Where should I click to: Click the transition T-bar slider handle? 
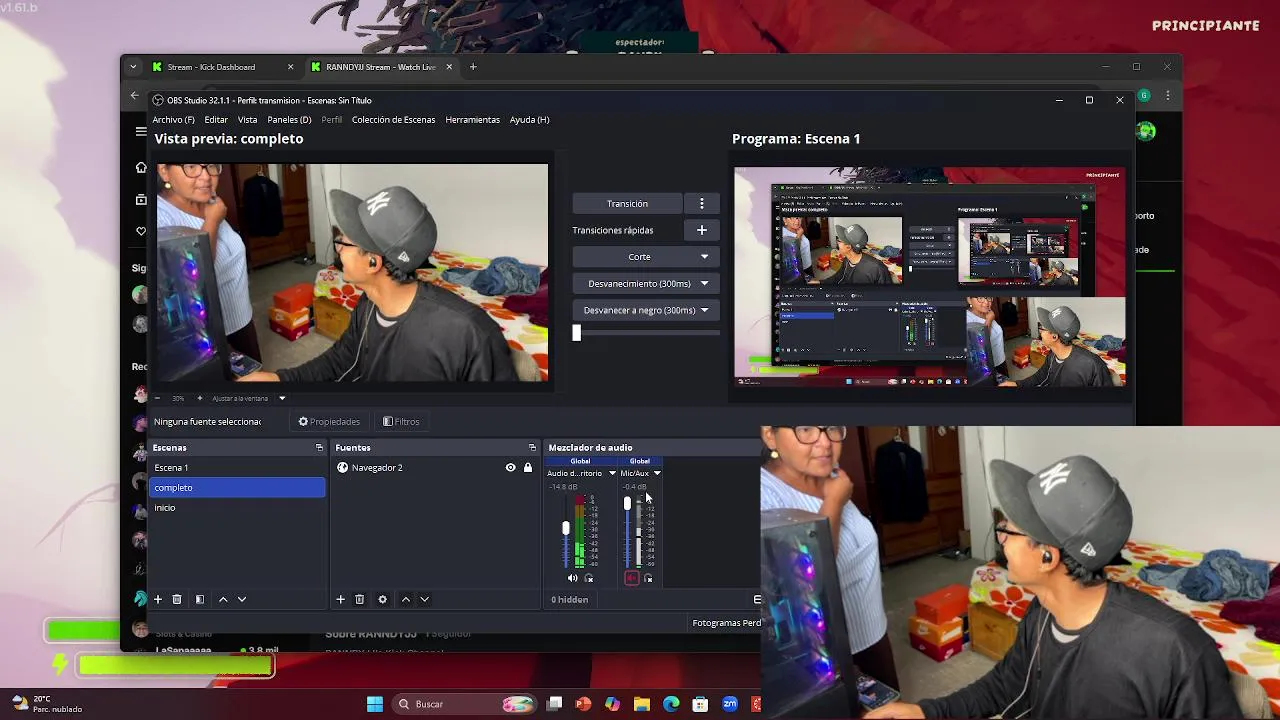pyautogui.click(x=576, y=333)
